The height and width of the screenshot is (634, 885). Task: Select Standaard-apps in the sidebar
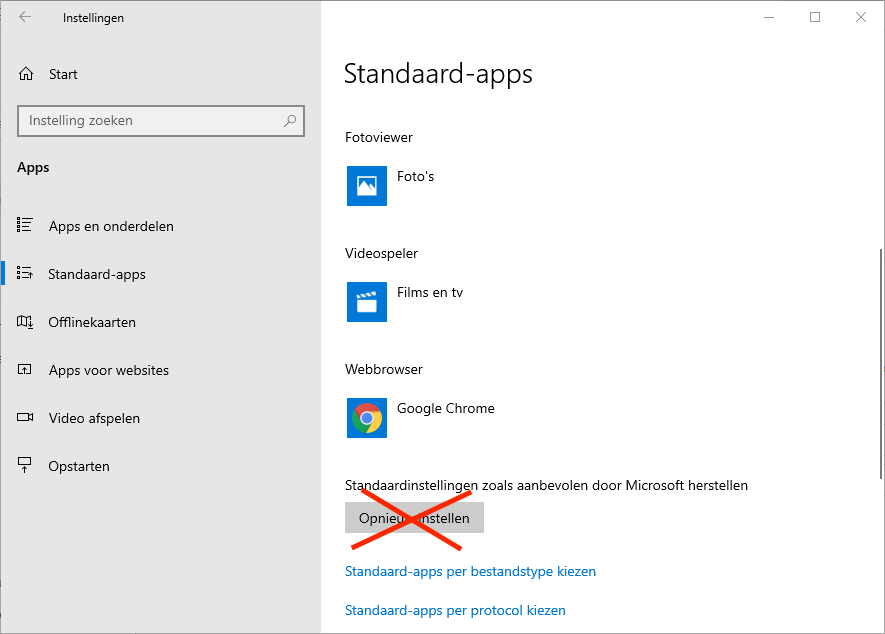point(97,274)
